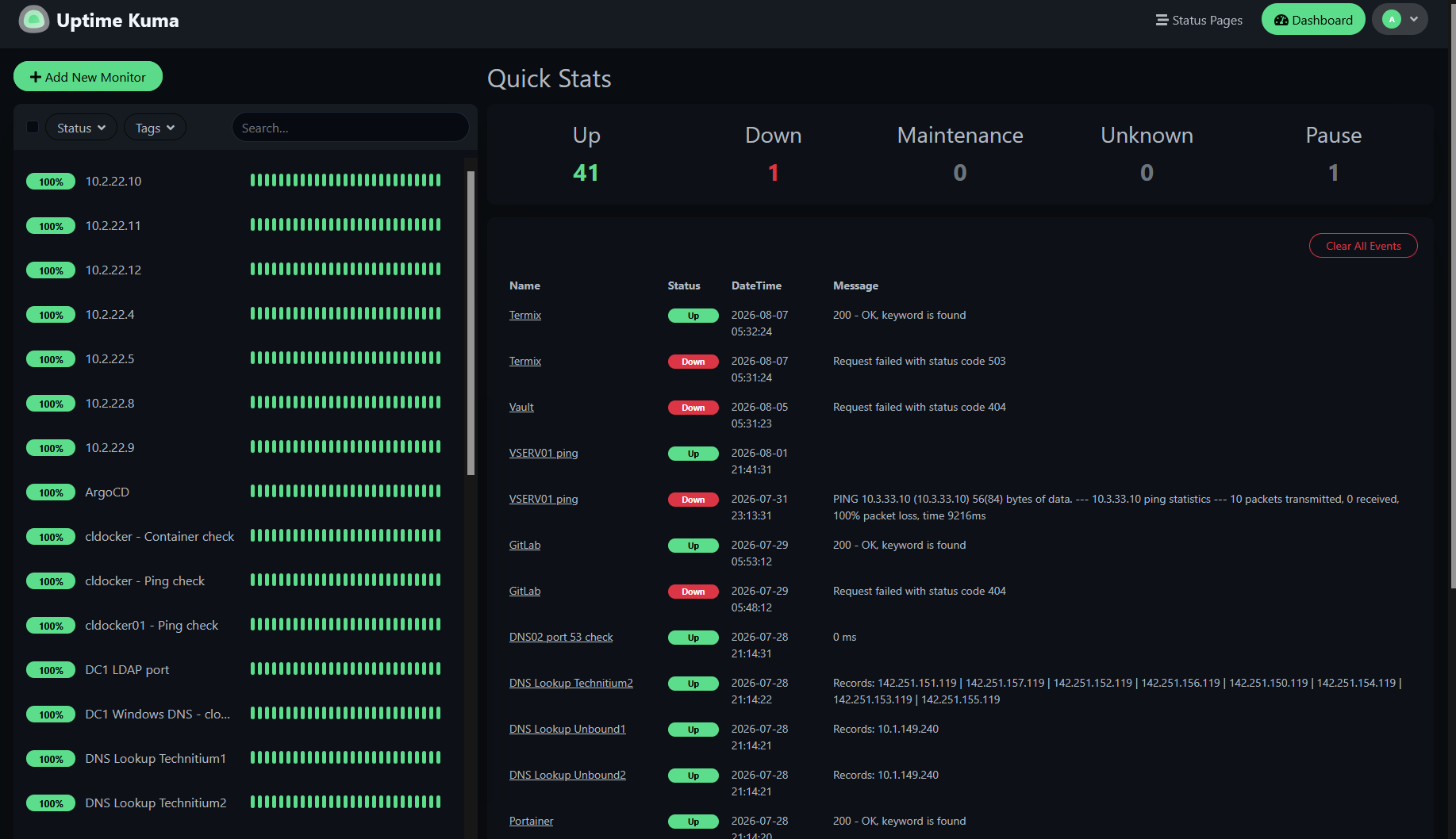This screenshot has width=1456, height=839.
Task: Click the Up count 41 stat
Action: (x=586, y=173)
